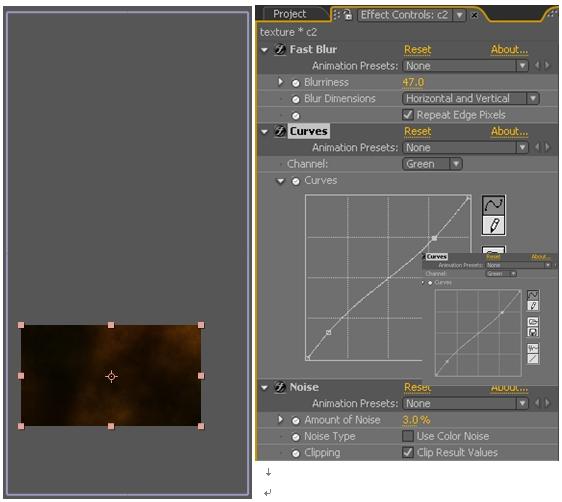The image size is (562, 502).
Task: Click the upper curve control point
Action: tap(434, 238)
